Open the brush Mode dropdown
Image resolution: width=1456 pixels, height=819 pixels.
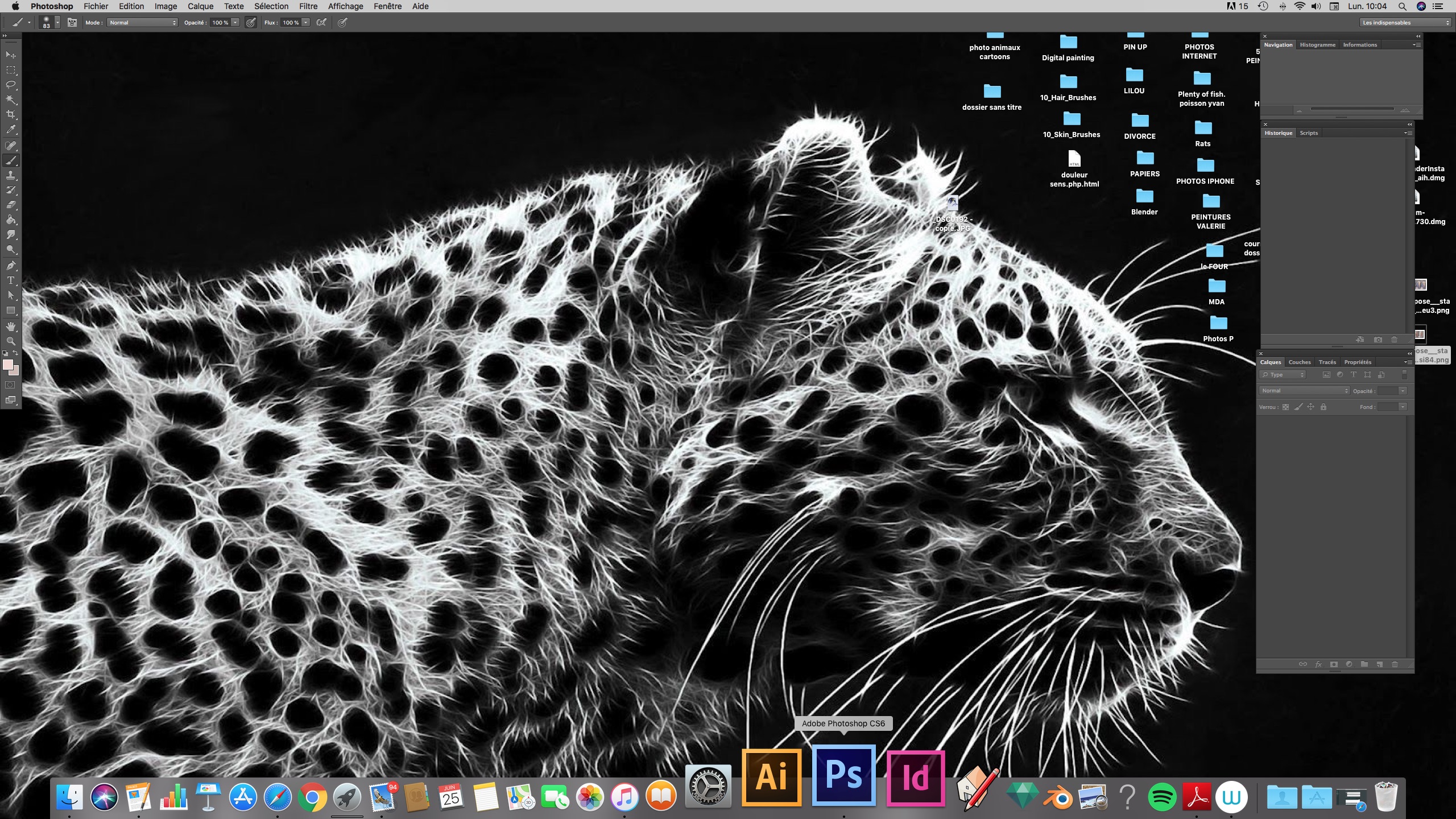click(x=143, y=23)
